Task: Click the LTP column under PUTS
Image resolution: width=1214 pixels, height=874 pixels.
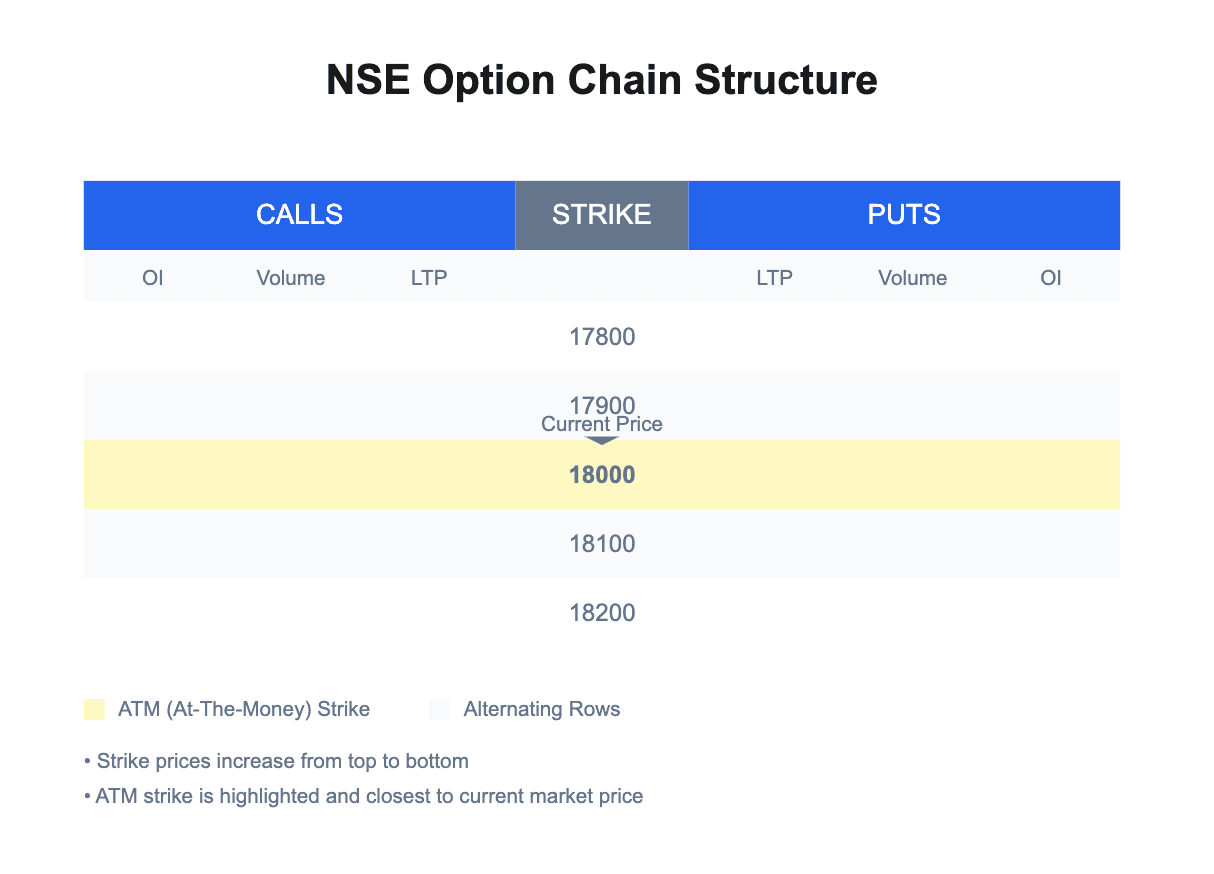Action: [x=775, y=278]
